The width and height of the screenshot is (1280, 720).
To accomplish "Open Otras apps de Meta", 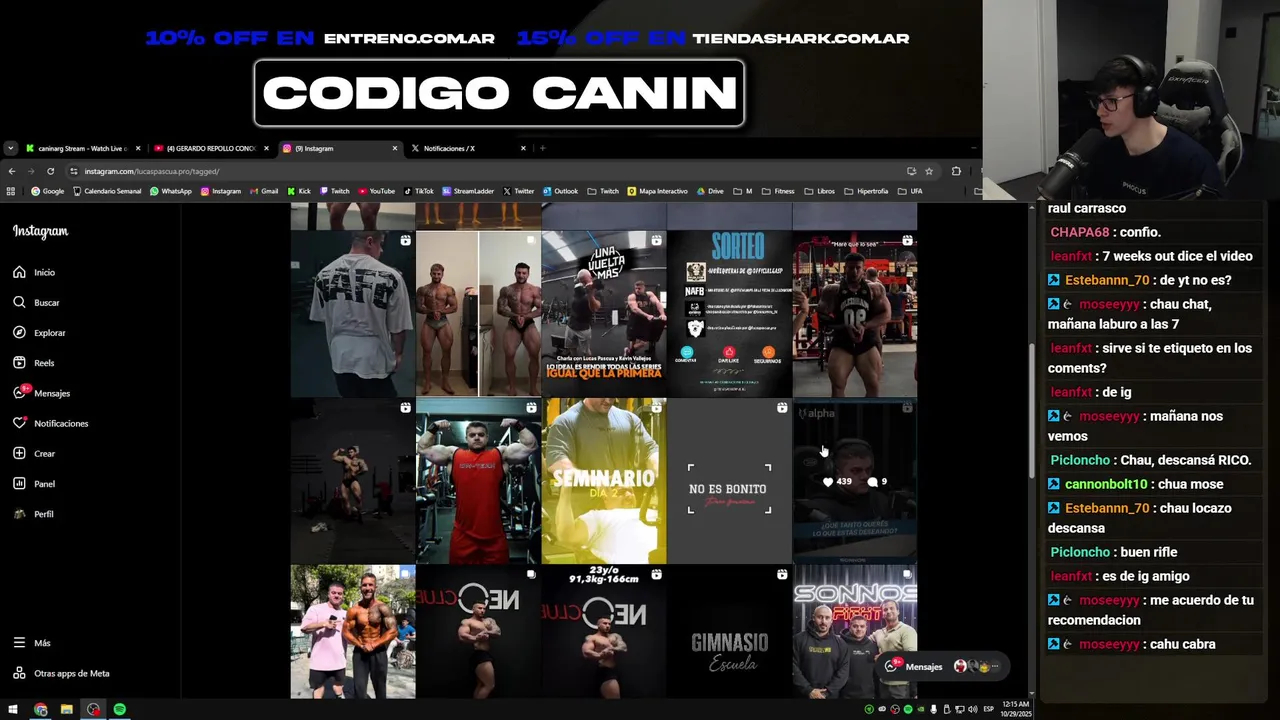I will coord(61,673).
